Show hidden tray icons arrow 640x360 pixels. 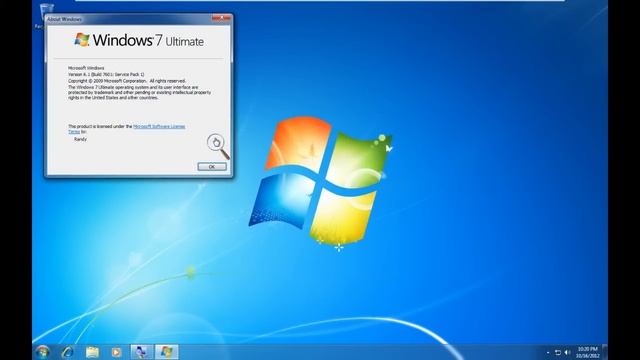548,353
